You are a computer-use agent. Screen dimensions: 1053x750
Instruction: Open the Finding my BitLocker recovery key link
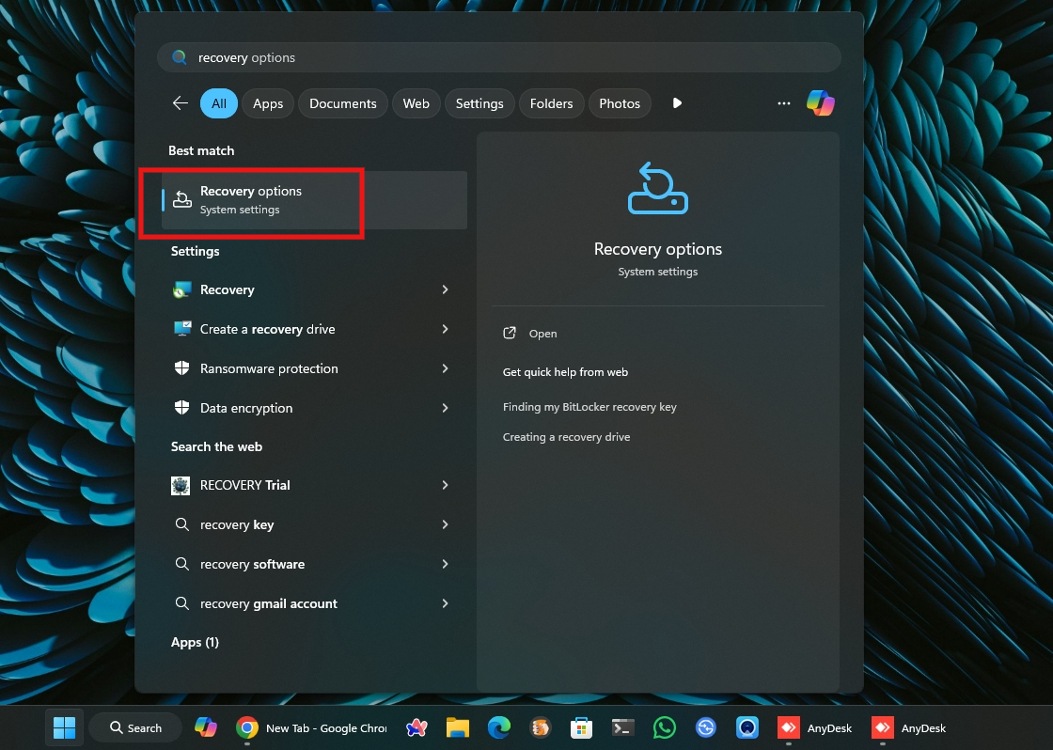click(x=589, y=406)
